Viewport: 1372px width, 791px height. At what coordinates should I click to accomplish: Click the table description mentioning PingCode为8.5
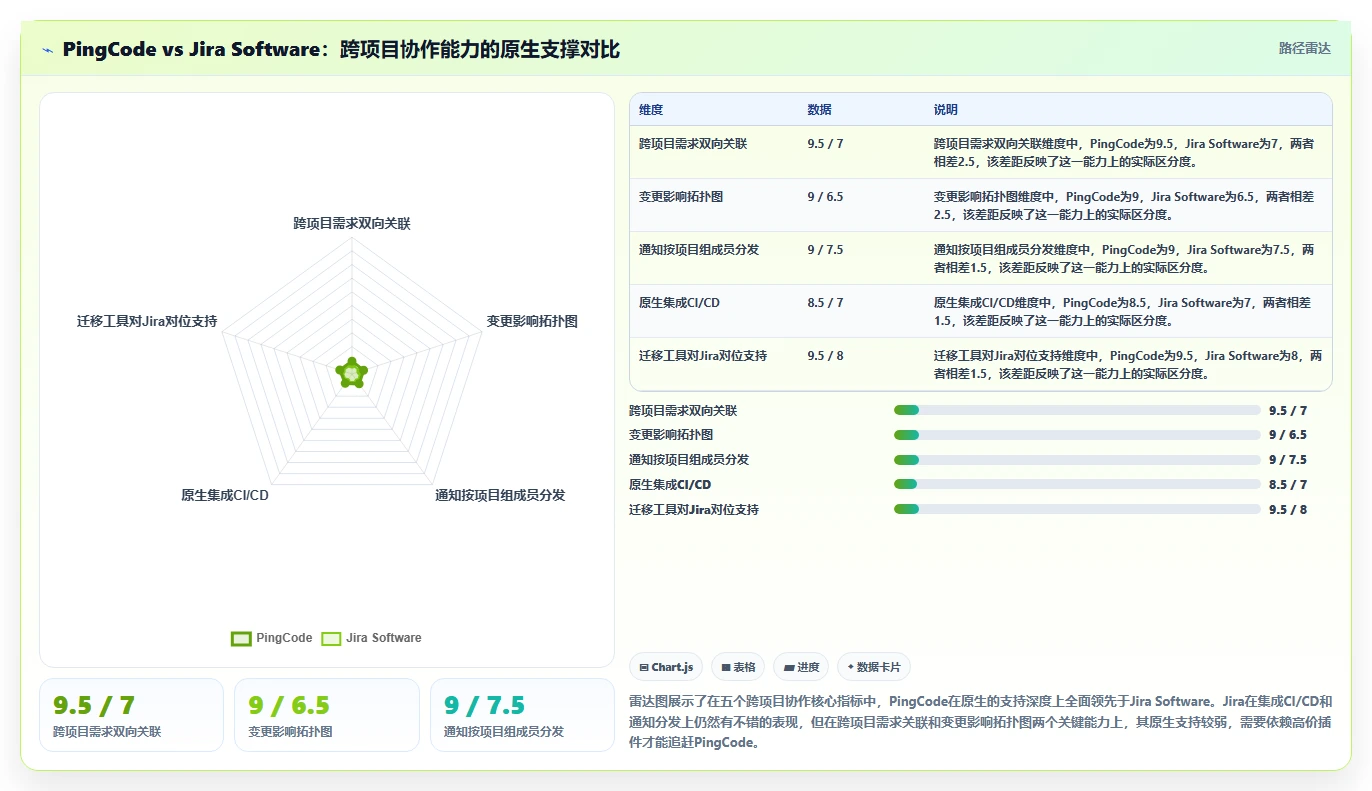pyautogui.click(x=1123, y=311)
